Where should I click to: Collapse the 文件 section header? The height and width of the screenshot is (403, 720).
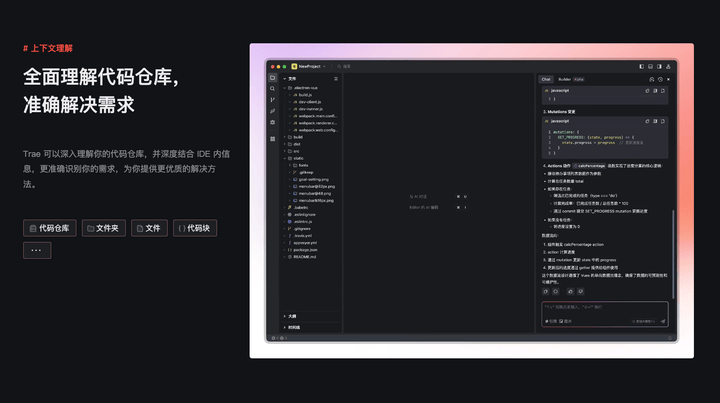tap(290, 79)
